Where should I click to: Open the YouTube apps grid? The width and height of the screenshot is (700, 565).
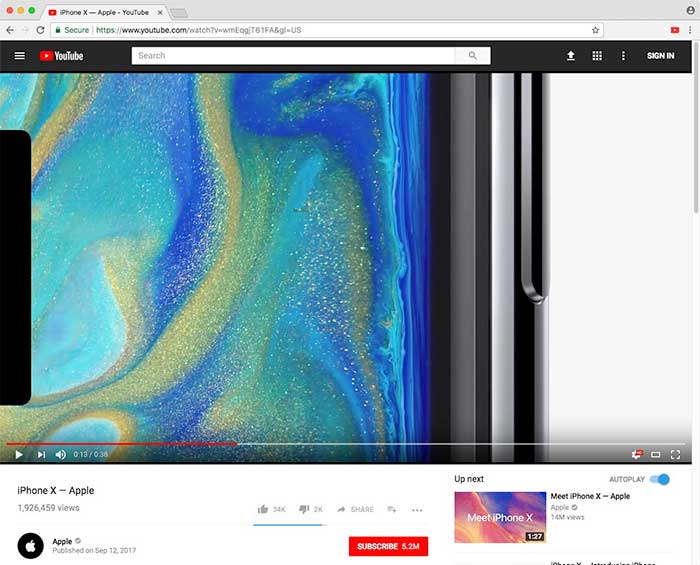(597, 56)
